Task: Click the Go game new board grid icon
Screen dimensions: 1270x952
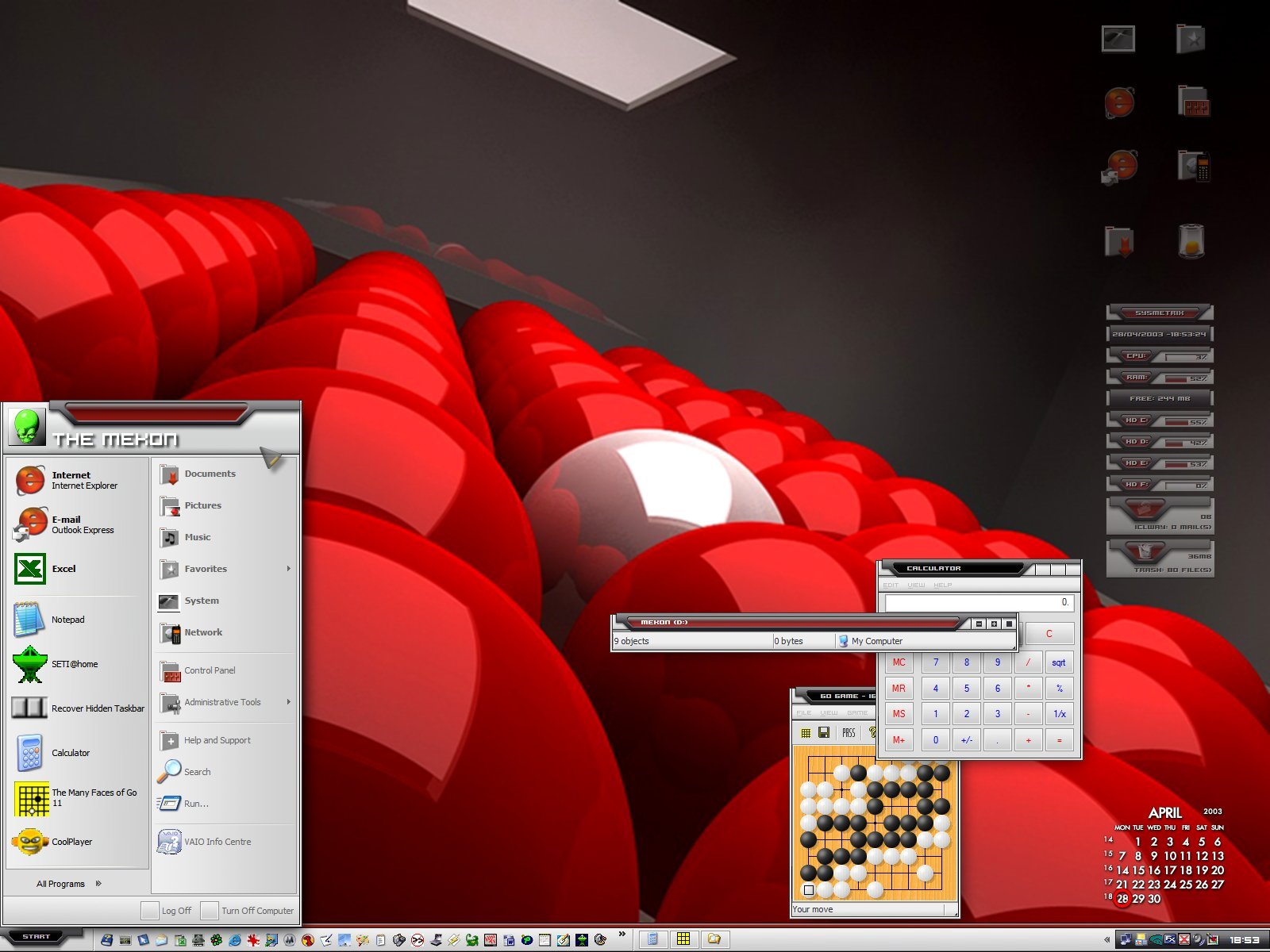Action: (x=806, y=733)
